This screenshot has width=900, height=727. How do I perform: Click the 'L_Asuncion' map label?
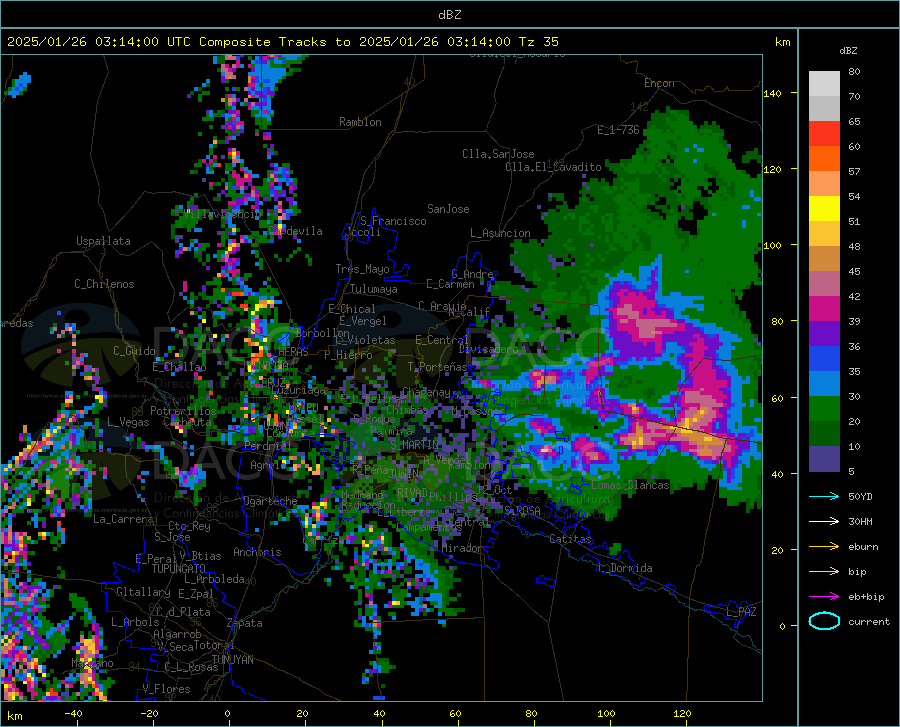pyautogui.click(x=500, y=233)
